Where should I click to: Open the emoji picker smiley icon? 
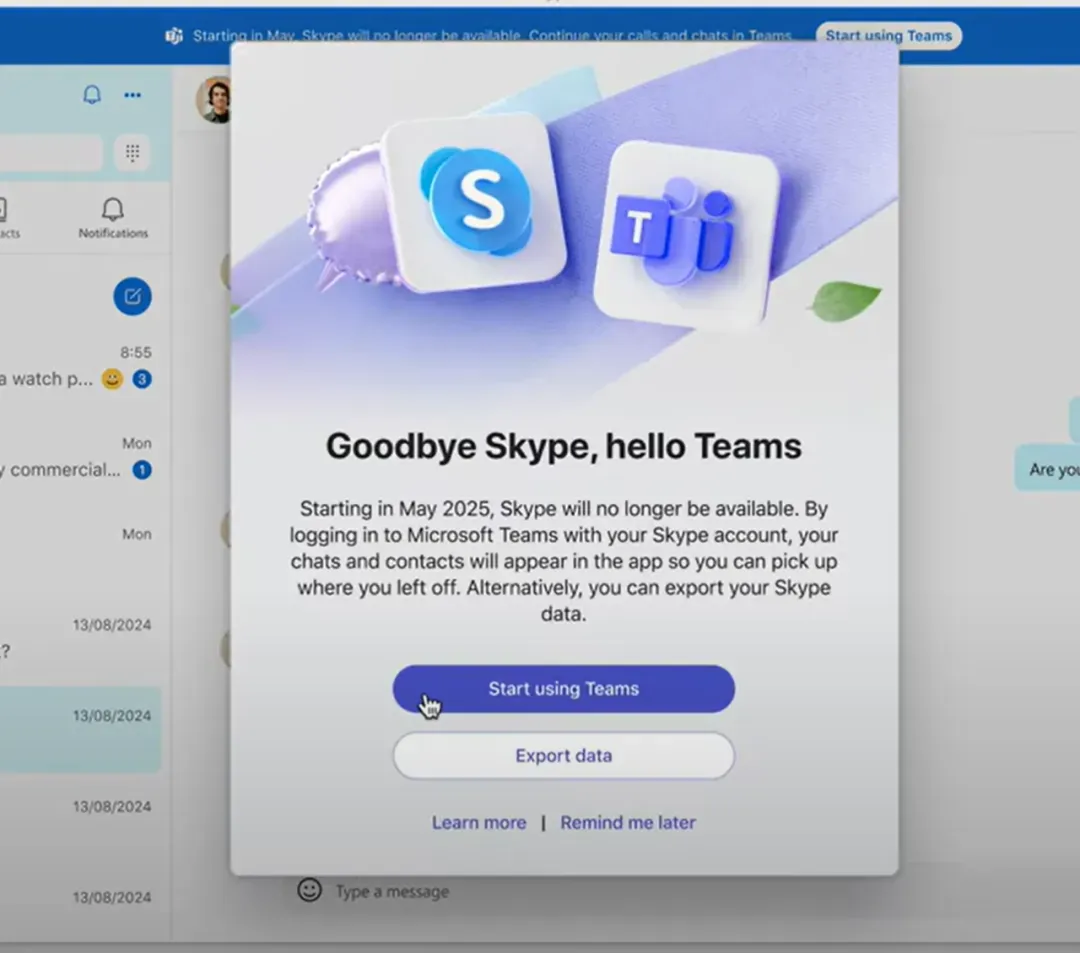309,890
